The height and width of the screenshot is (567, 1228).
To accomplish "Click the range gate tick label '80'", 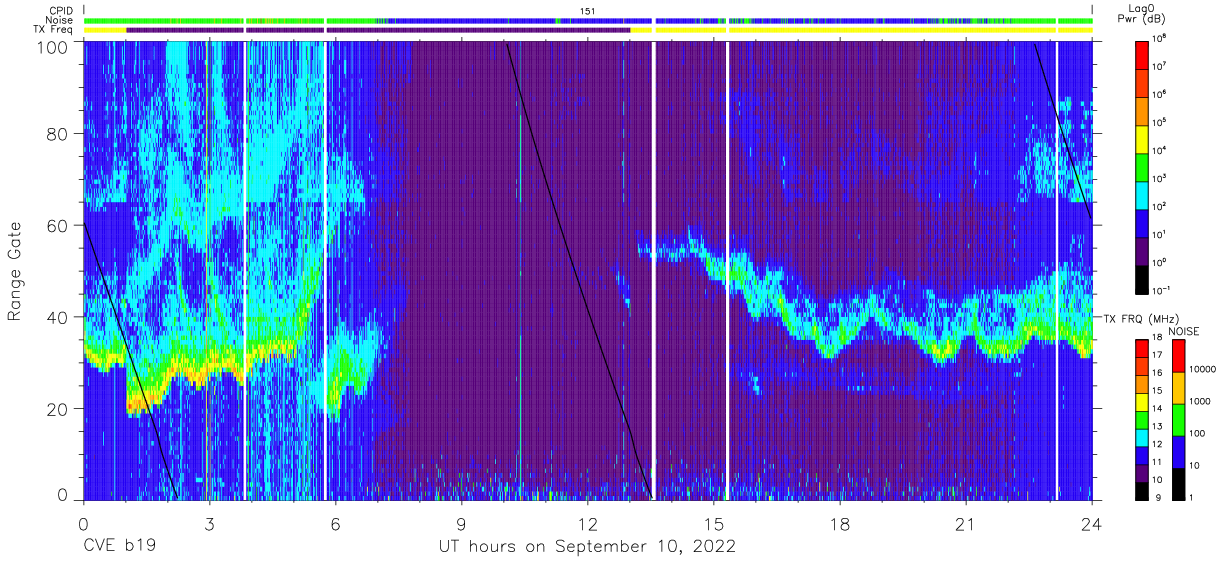I will 58,134.
